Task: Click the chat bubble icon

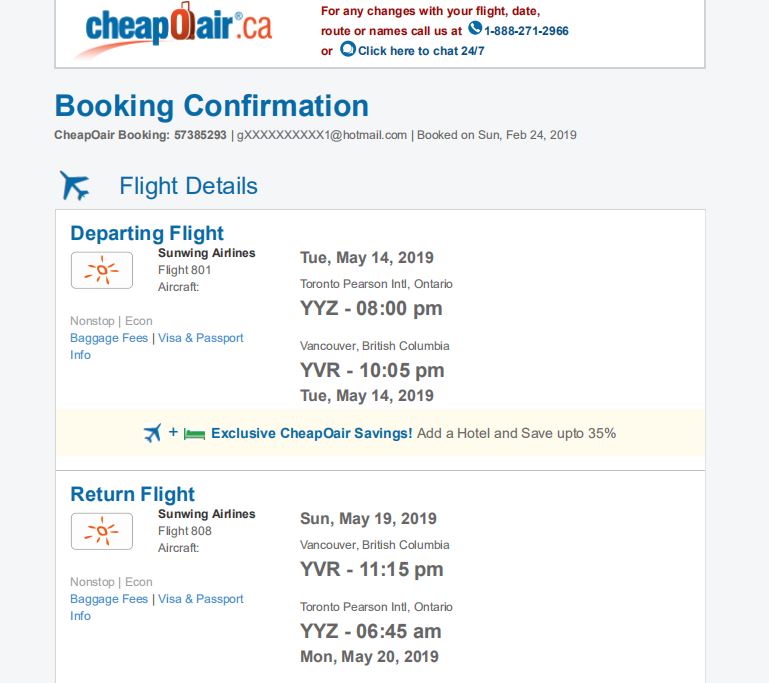Action: 347,49
